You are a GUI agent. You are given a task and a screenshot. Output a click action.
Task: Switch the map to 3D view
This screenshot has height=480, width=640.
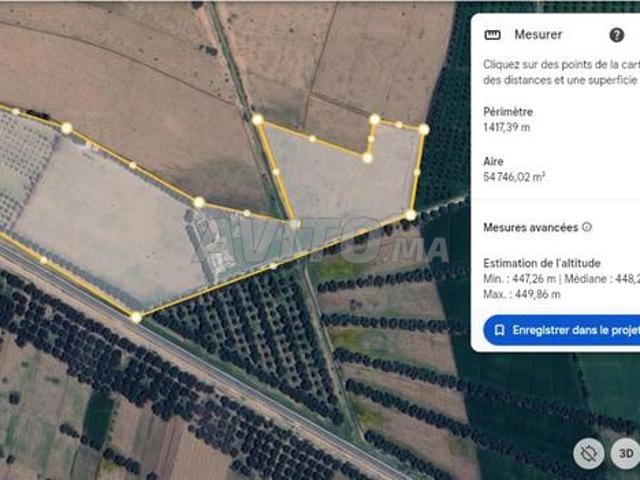pyautogui.click(x=625, y=453)
